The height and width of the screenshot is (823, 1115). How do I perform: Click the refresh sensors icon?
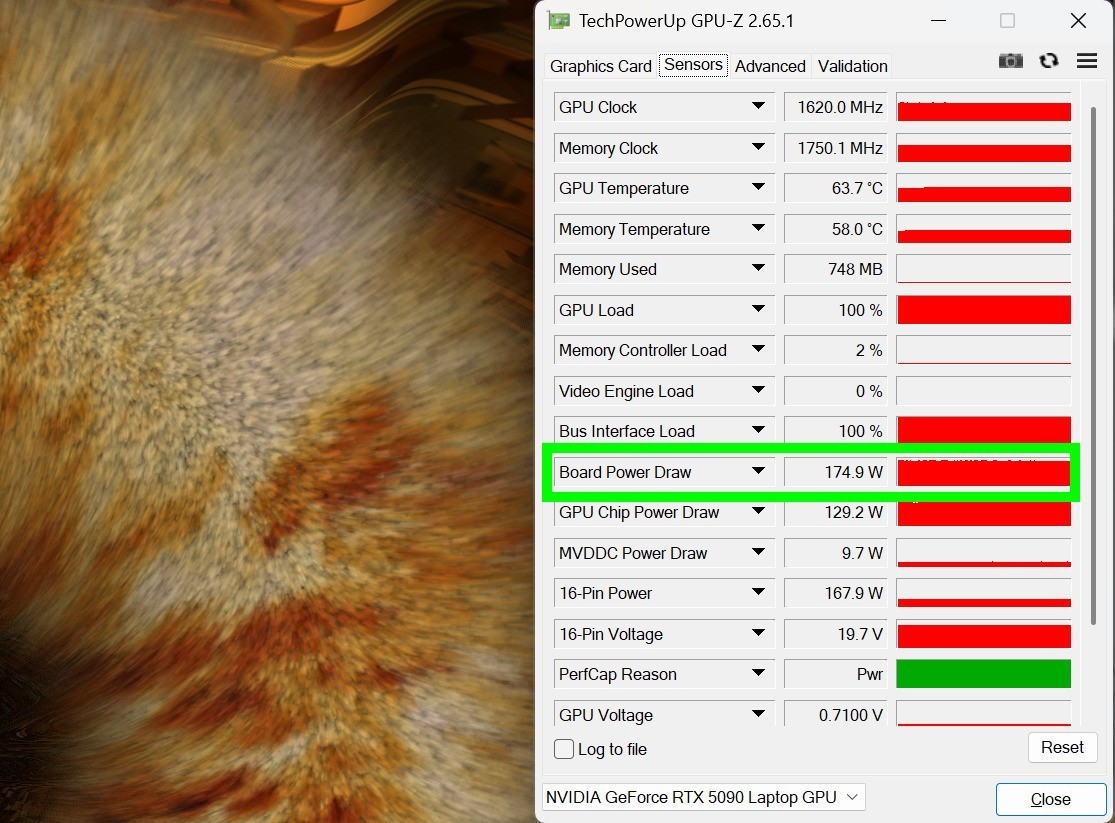1048,61
